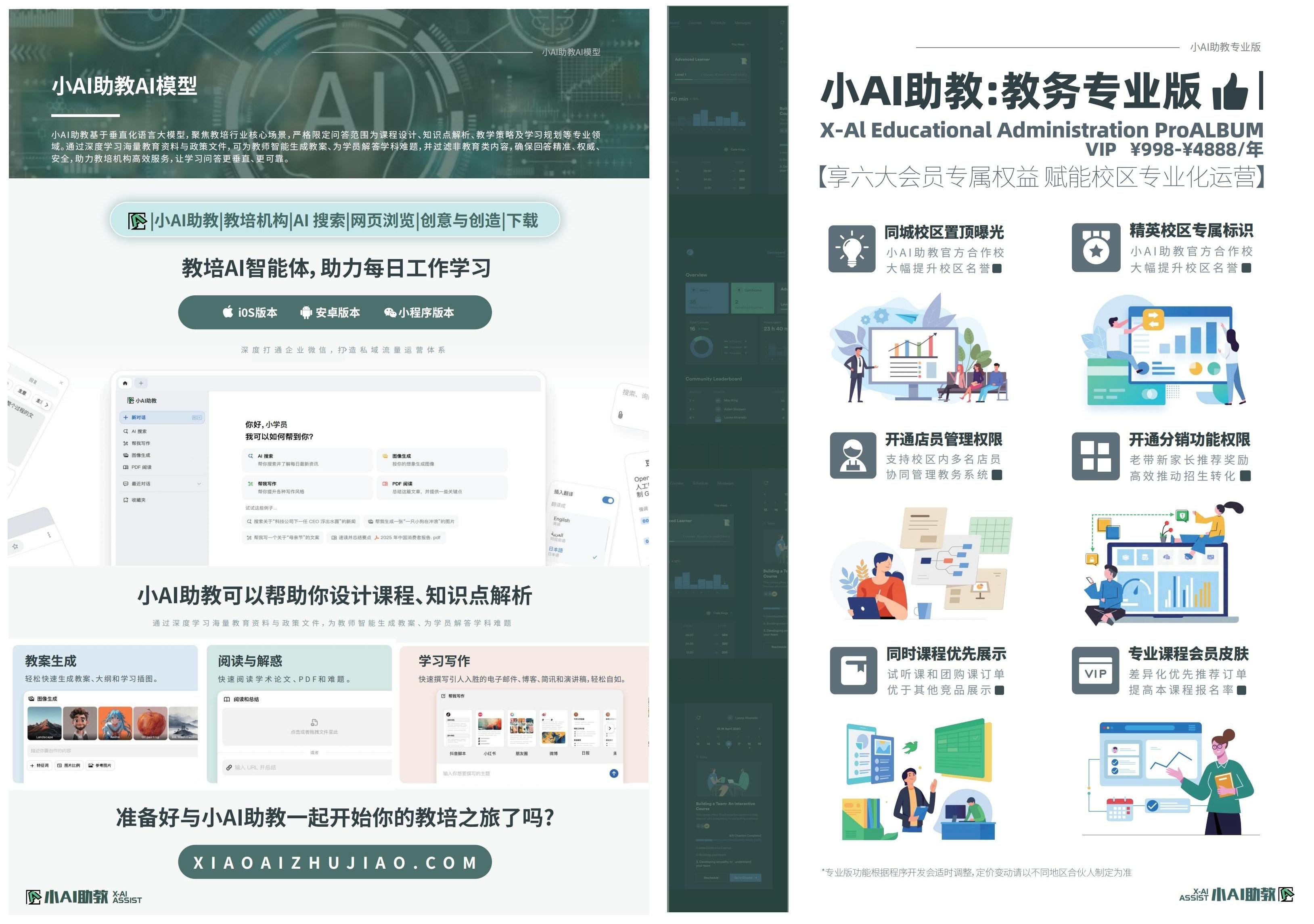Open 图像生成 in the sidebar
The image size is (1314, 924).
(x=141, y=456)
